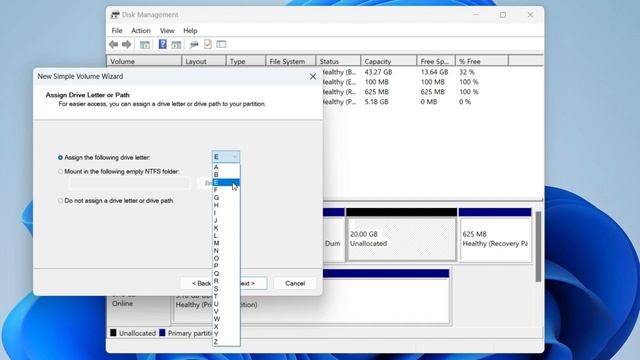The width and height of the screenshot is (640, 360).
Task: Choose drive letter Q from the list
Action: pos(226,273)
